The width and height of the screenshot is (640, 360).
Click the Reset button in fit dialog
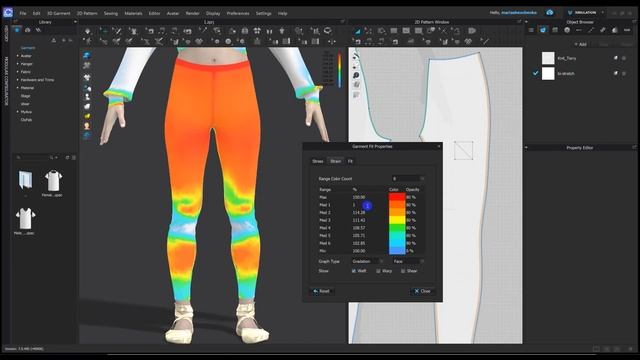pos(322,291)
